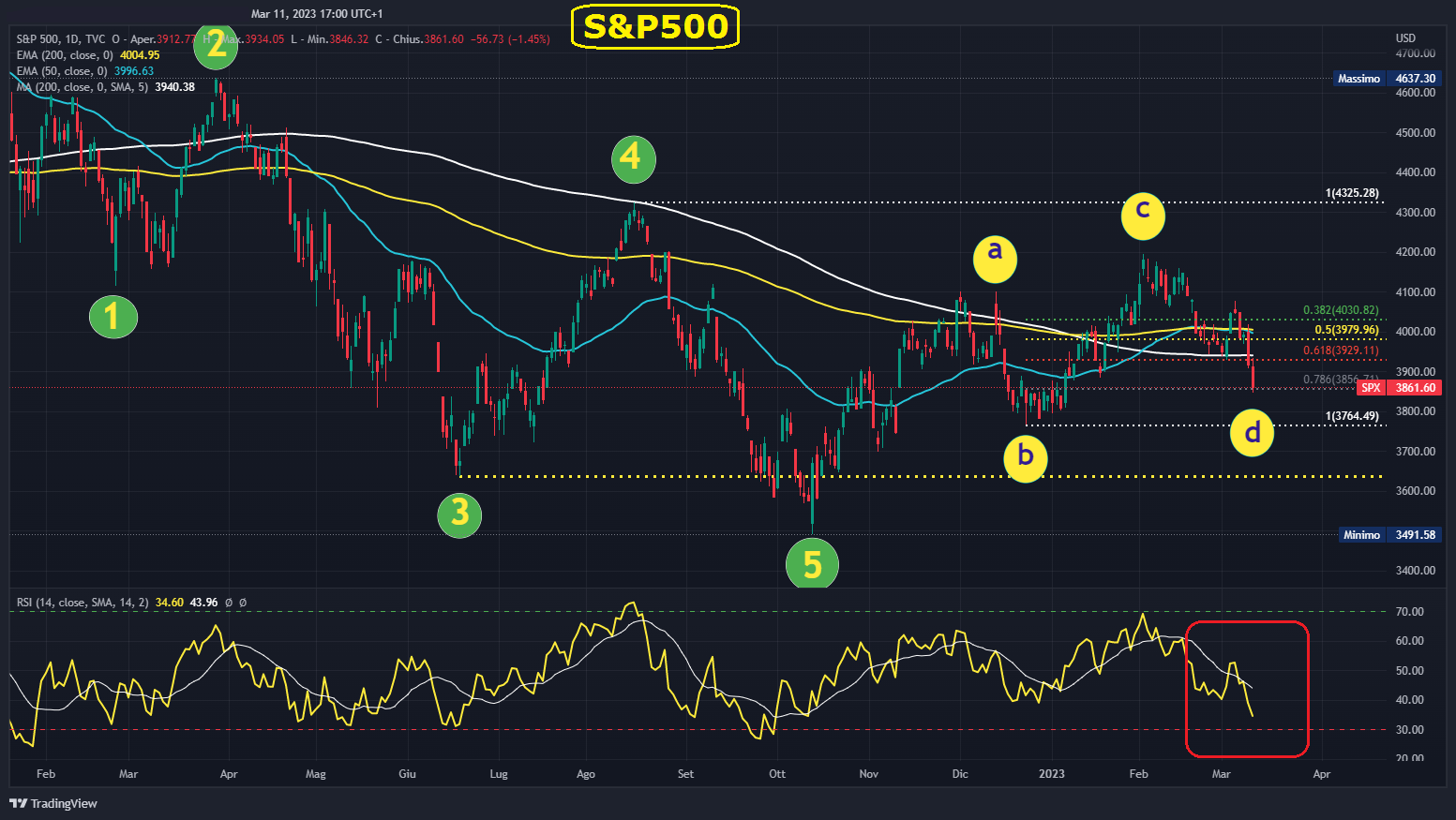1456x820 pixels.
Task: Click the 1(4325.28) Fibonacci level label
Action: pyautogui.click(x=1352, y=194)
